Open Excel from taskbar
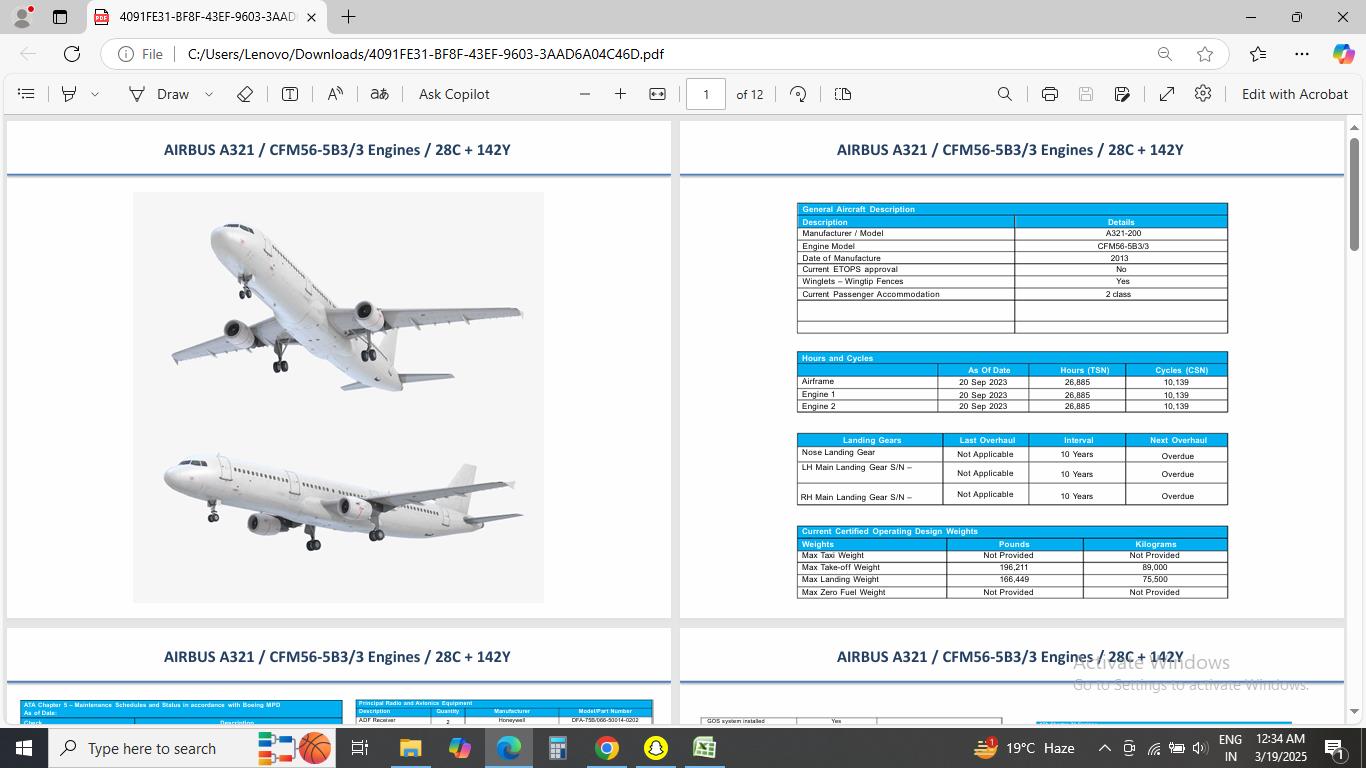Screen dimensions: 1366x768 click(704, 748)
